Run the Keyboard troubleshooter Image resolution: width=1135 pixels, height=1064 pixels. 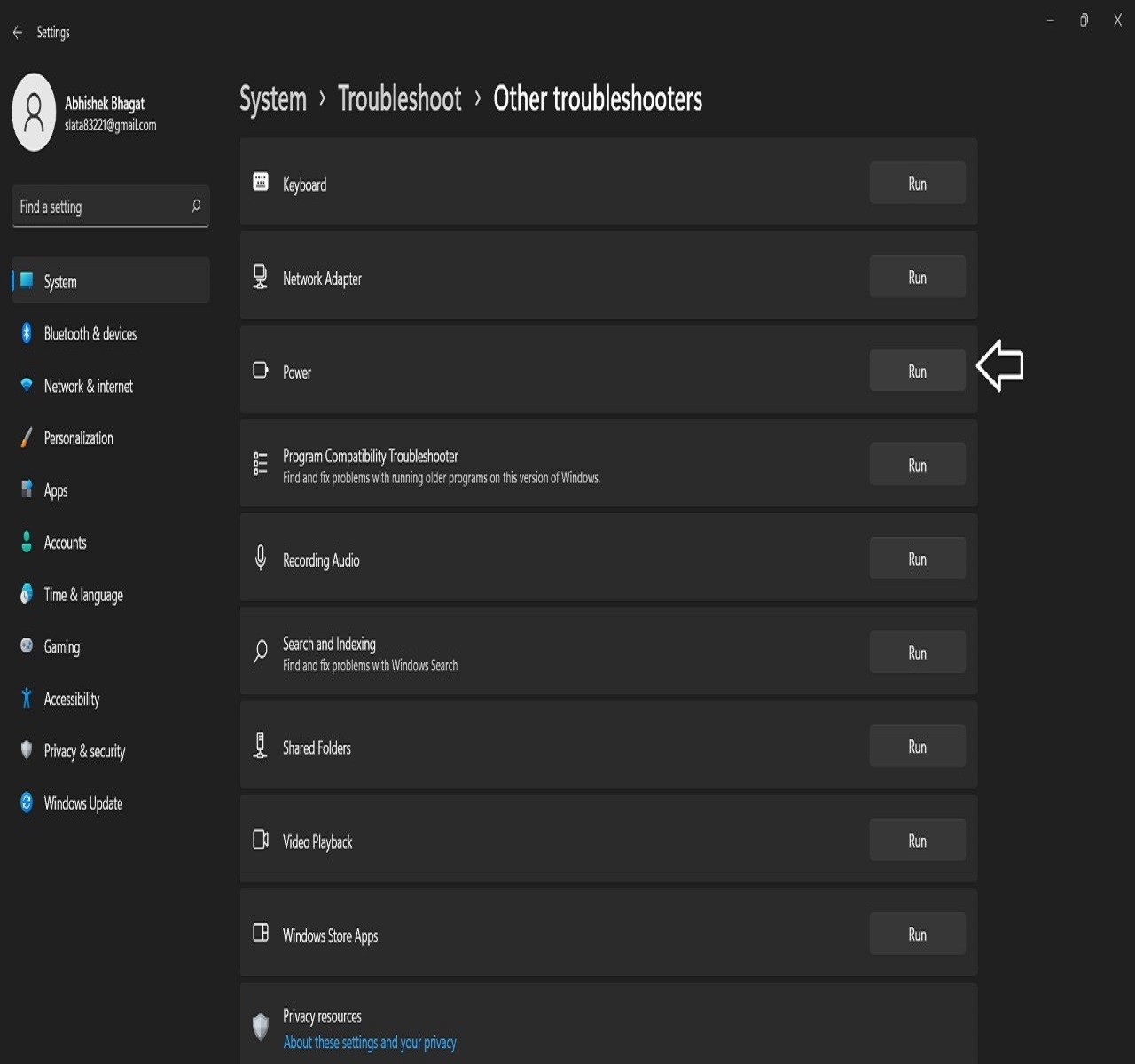[x=918, y=184]
